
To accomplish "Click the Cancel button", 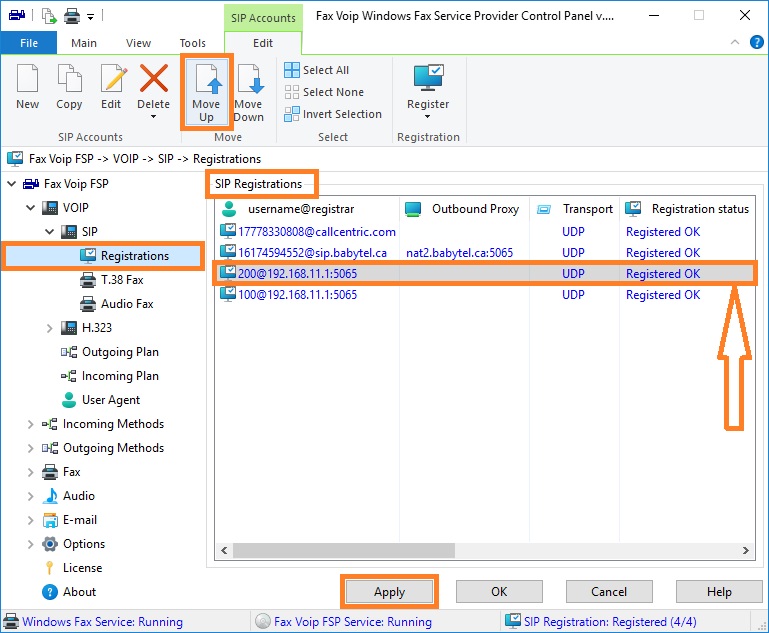I will (x=609, y=592).
